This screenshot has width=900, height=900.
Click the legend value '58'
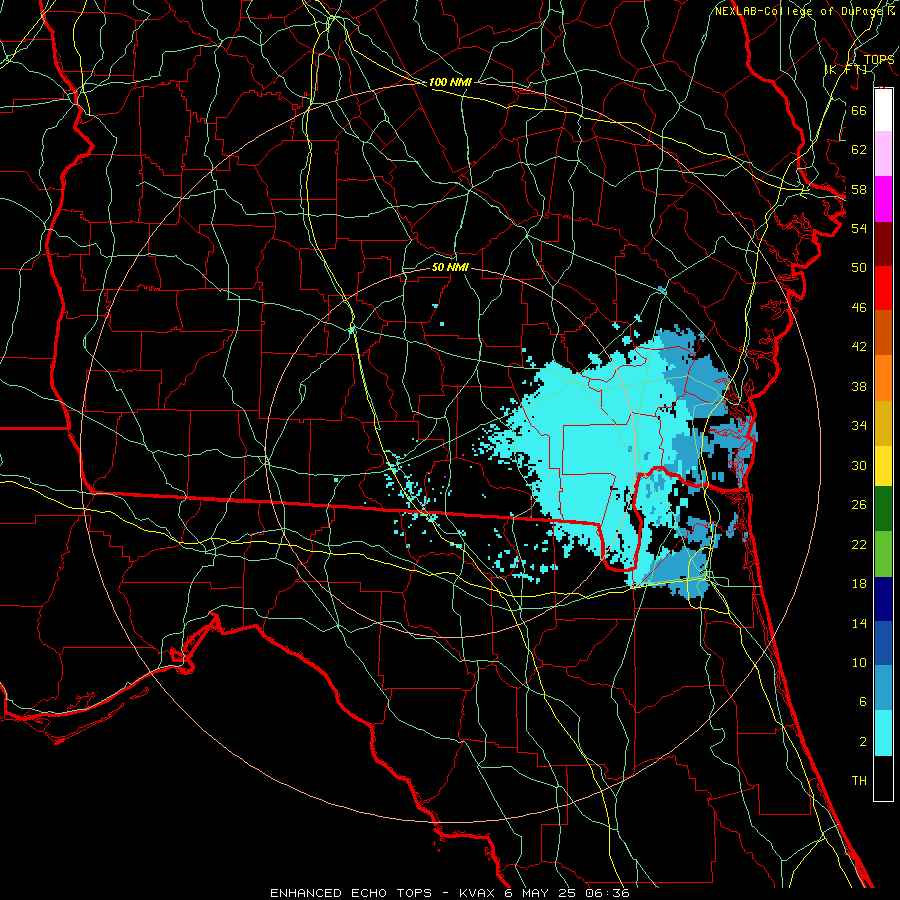pos(859,189)
